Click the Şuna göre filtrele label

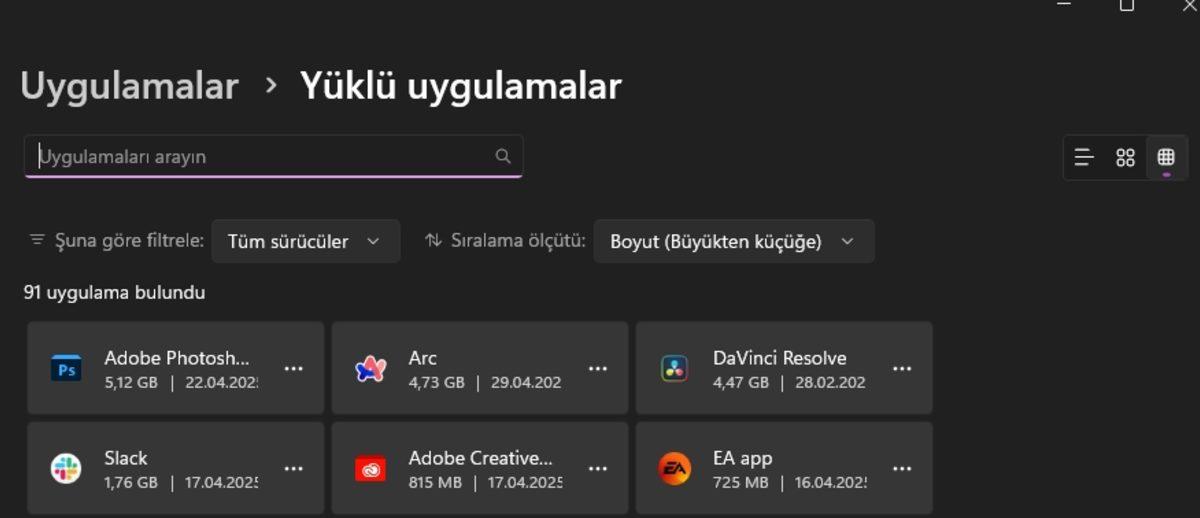pyautogui.click(x=129, y=241)
